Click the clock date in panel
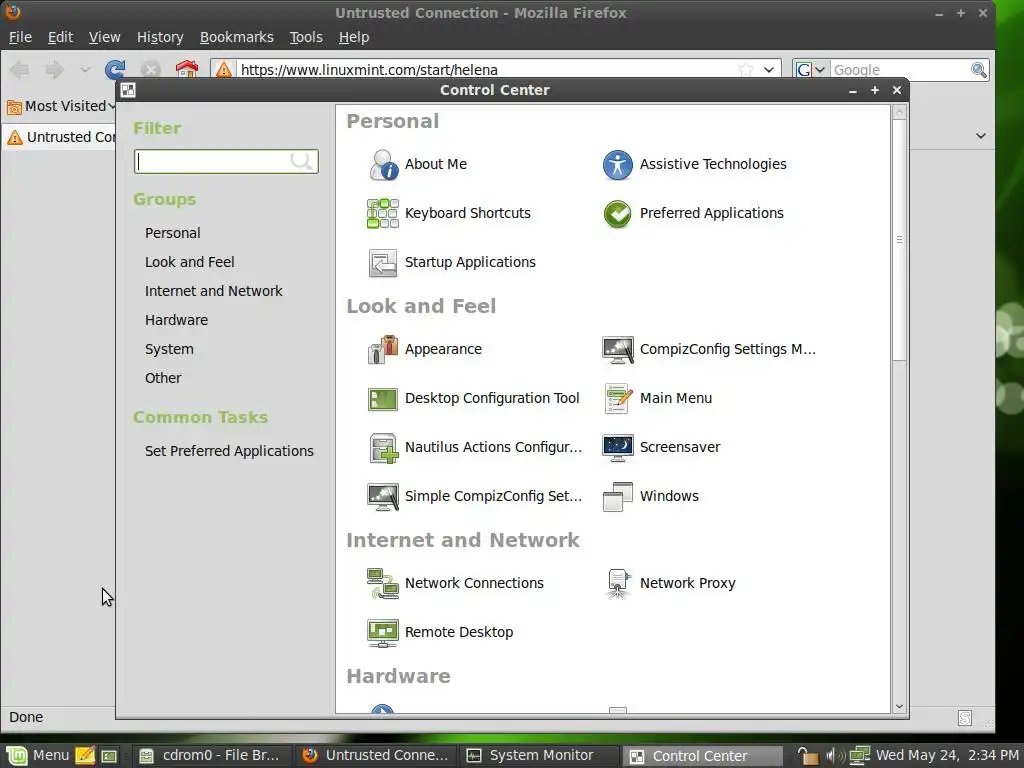Screen dimensions: 1024x768 (x=946, y=756)
